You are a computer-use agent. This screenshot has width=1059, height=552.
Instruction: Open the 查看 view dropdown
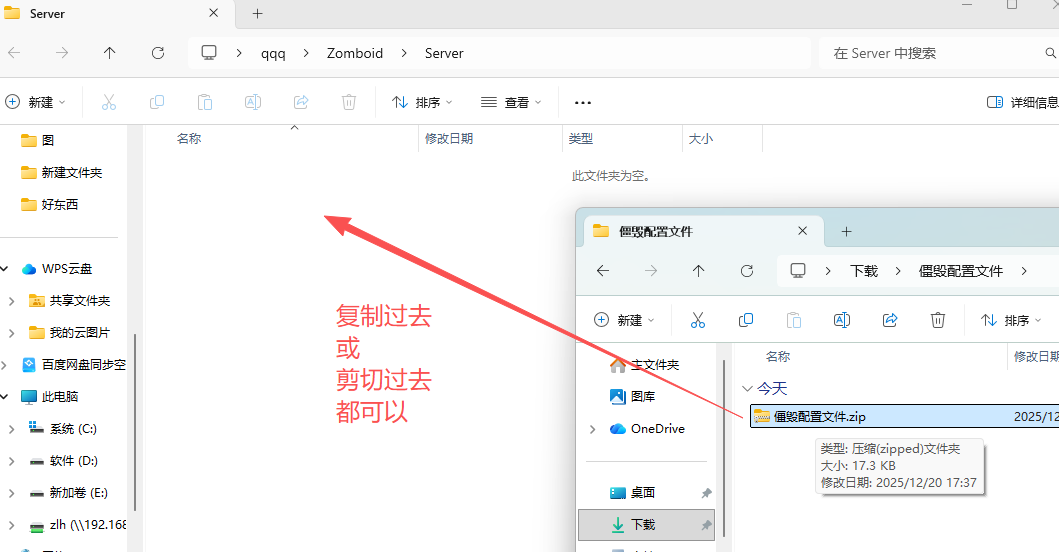pos(511,102)
